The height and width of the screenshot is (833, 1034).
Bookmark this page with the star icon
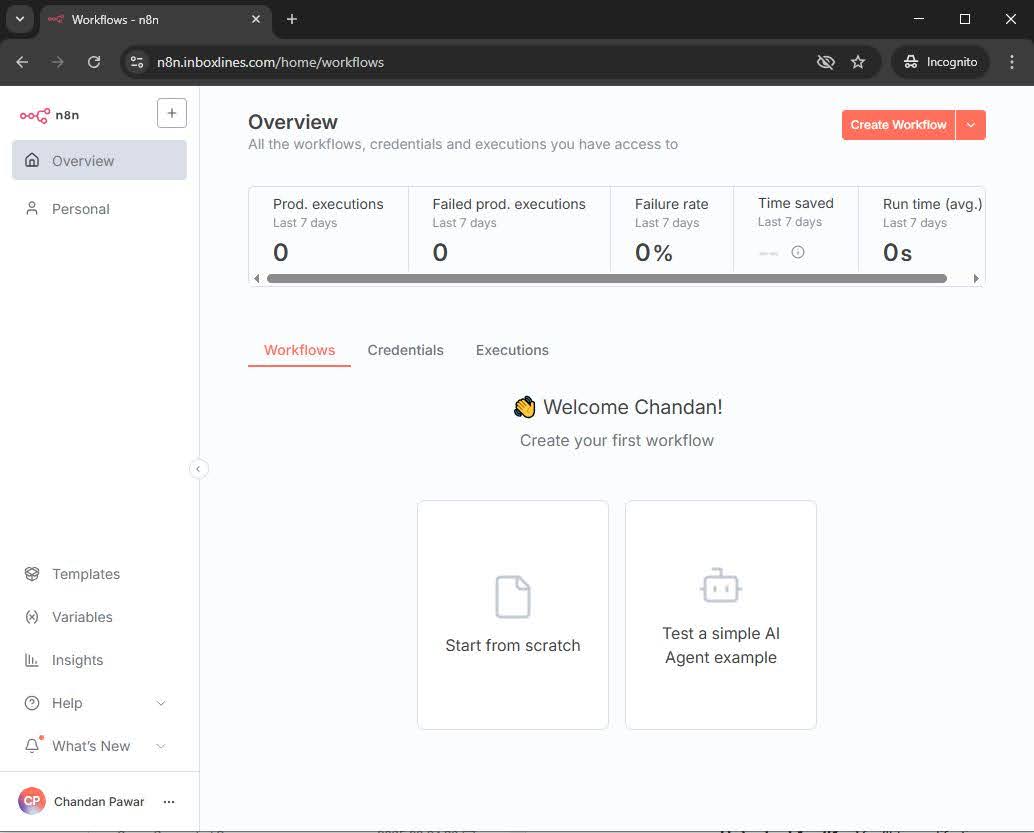coord(858,62)
